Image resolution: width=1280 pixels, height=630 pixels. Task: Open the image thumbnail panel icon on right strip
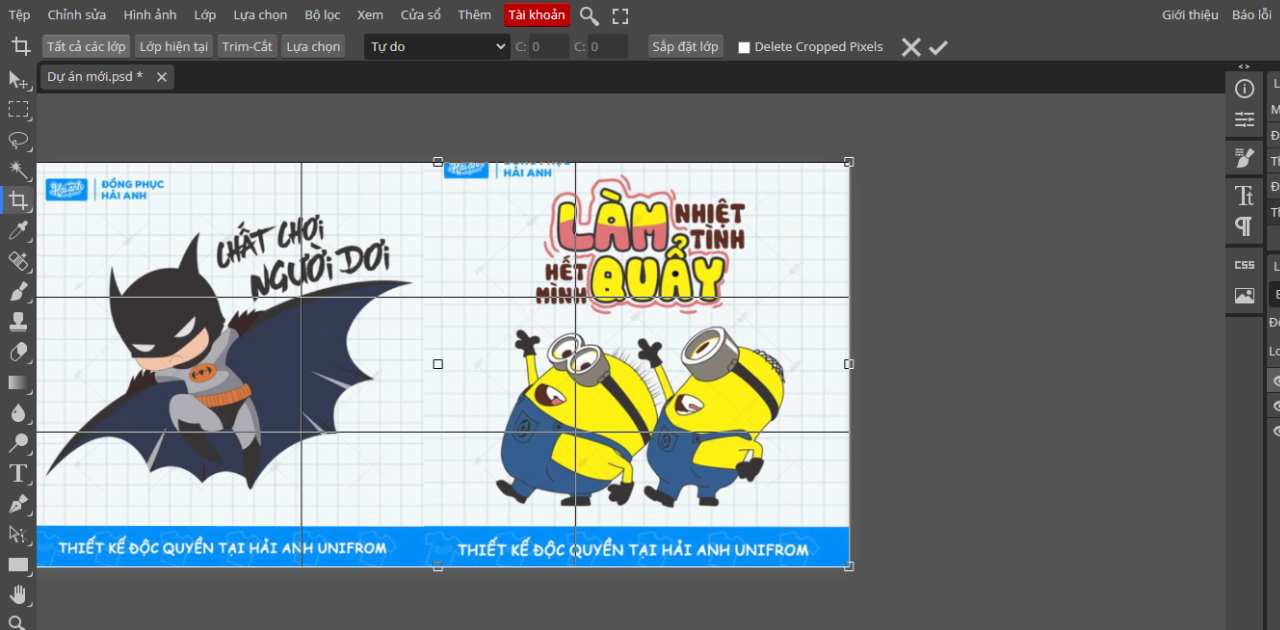click(1244, 296)
